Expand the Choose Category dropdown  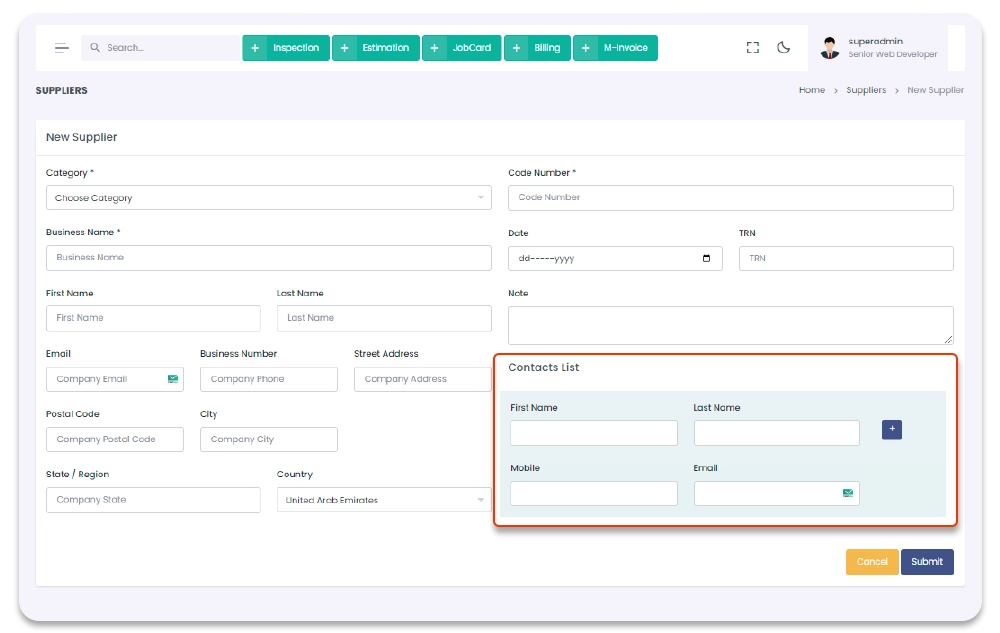268,198
